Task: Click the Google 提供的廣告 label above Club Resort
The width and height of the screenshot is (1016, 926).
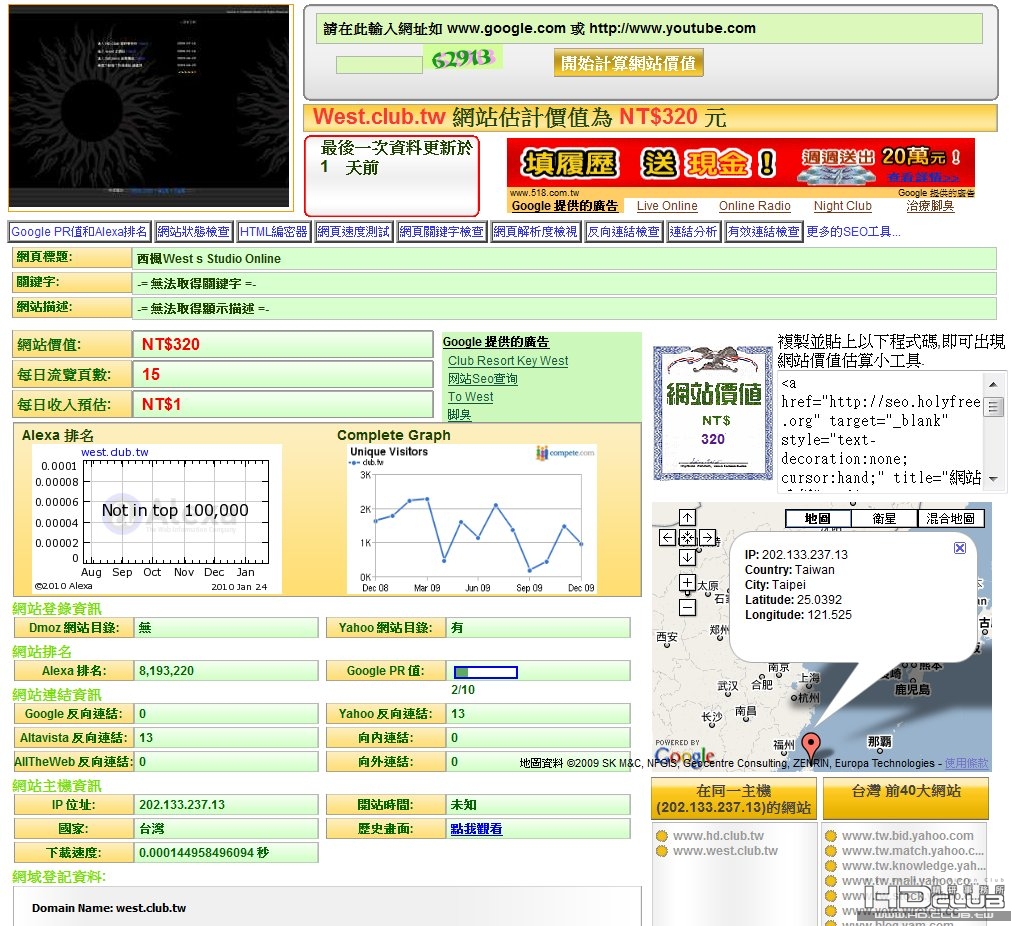Action: [x=496, y=342]
